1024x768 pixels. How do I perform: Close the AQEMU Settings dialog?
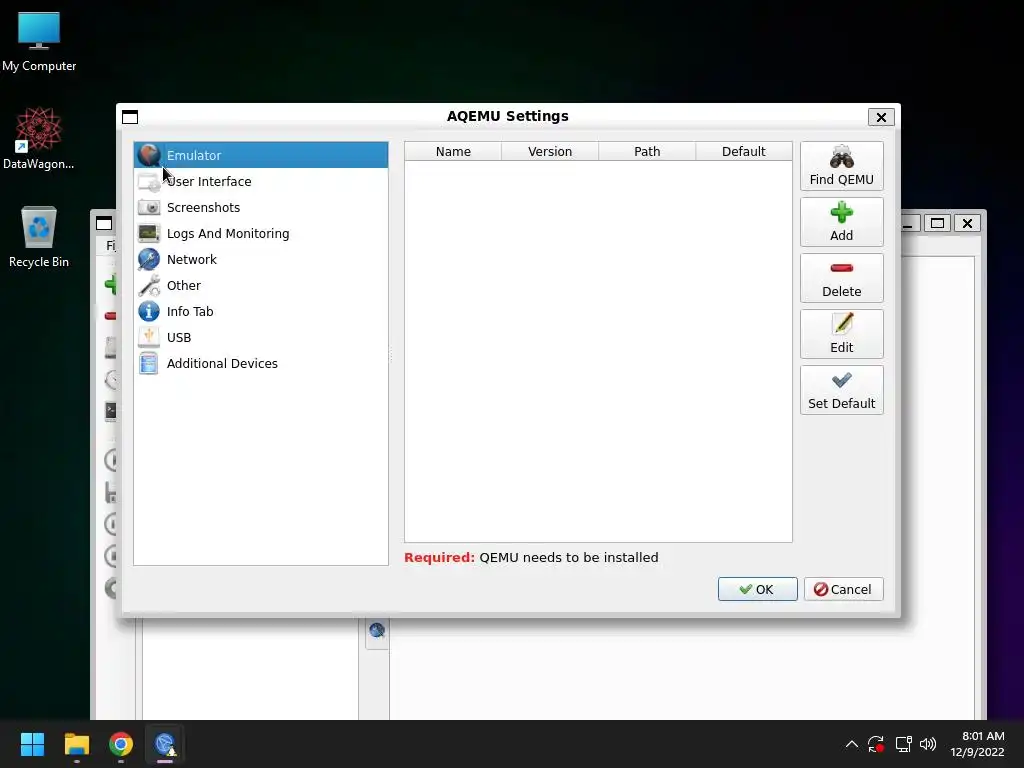881,117
